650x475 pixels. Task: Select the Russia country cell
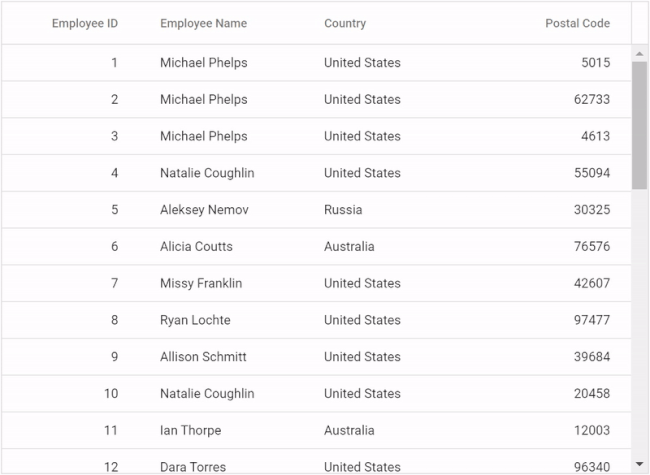point(343,210)
